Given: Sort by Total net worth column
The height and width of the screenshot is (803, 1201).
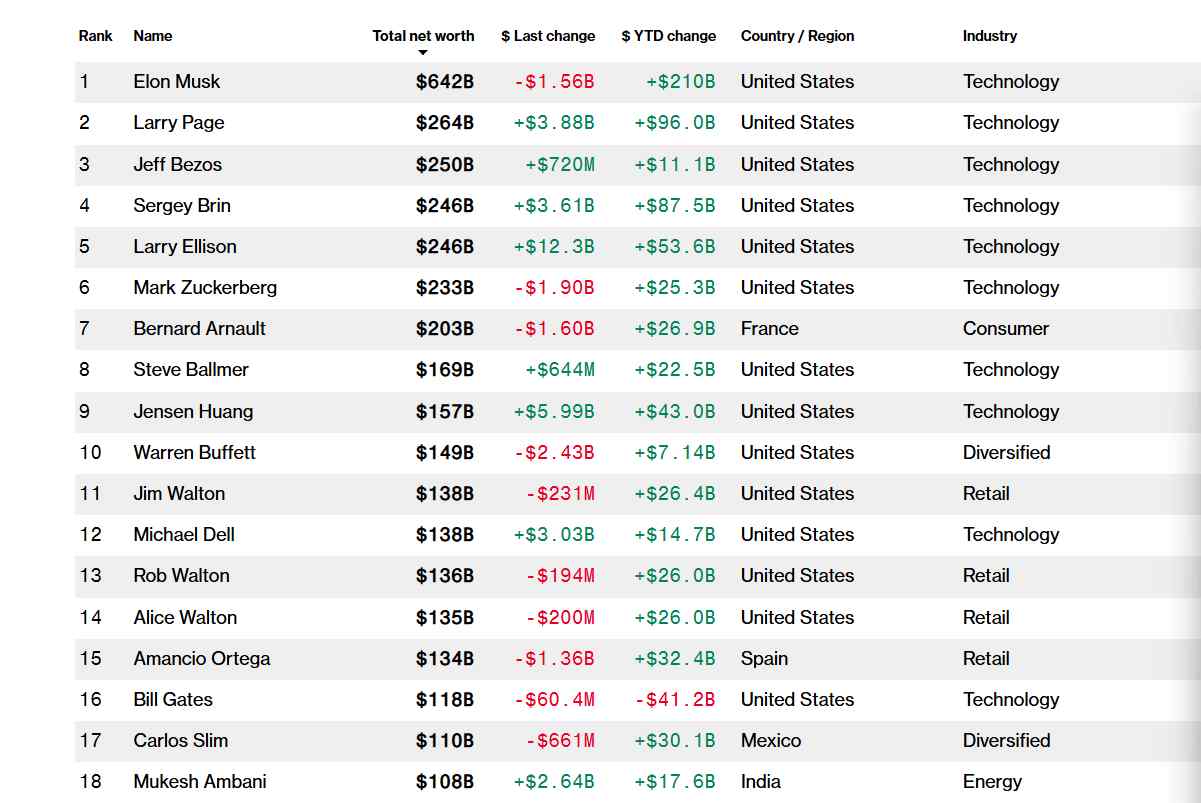Looking at the screenshot, I should click(423, 36).
